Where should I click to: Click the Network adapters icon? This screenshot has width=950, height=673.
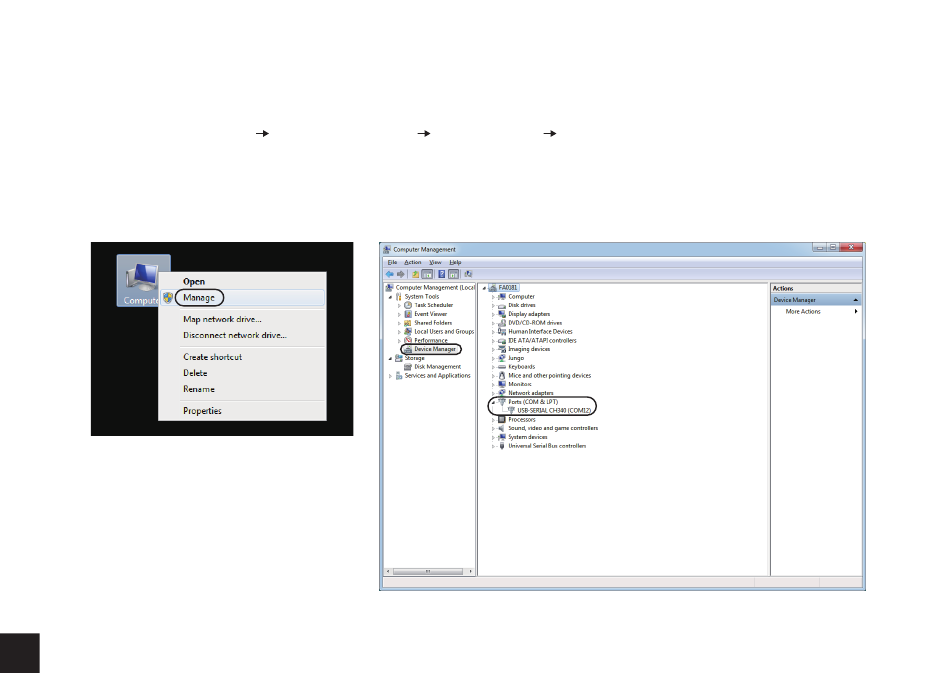pos(502,393)
